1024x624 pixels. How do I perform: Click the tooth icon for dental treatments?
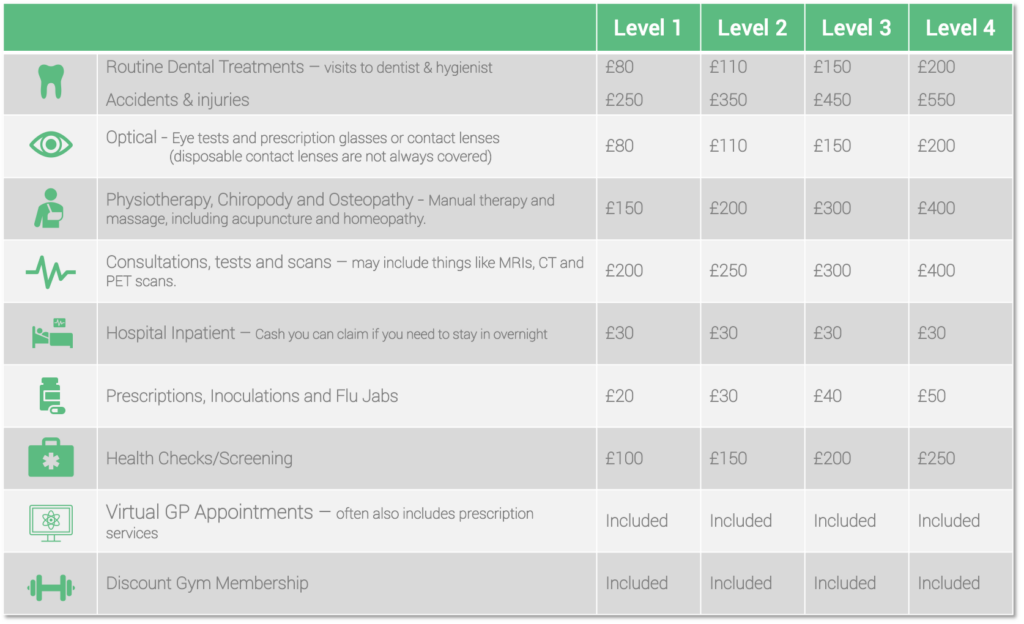click(x=51, y=82)
